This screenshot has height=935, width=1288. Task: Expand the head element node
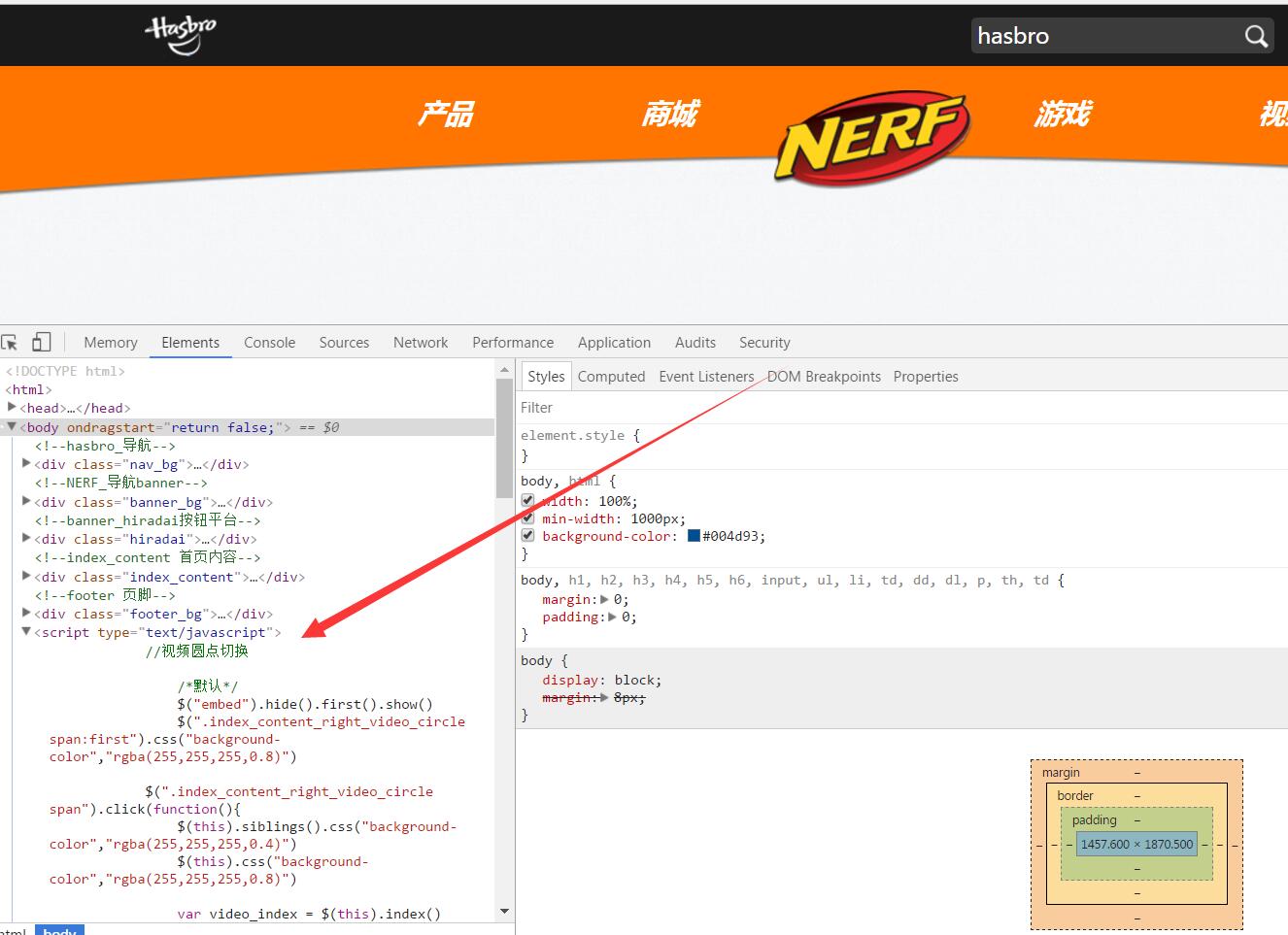(x=12, y=408)
